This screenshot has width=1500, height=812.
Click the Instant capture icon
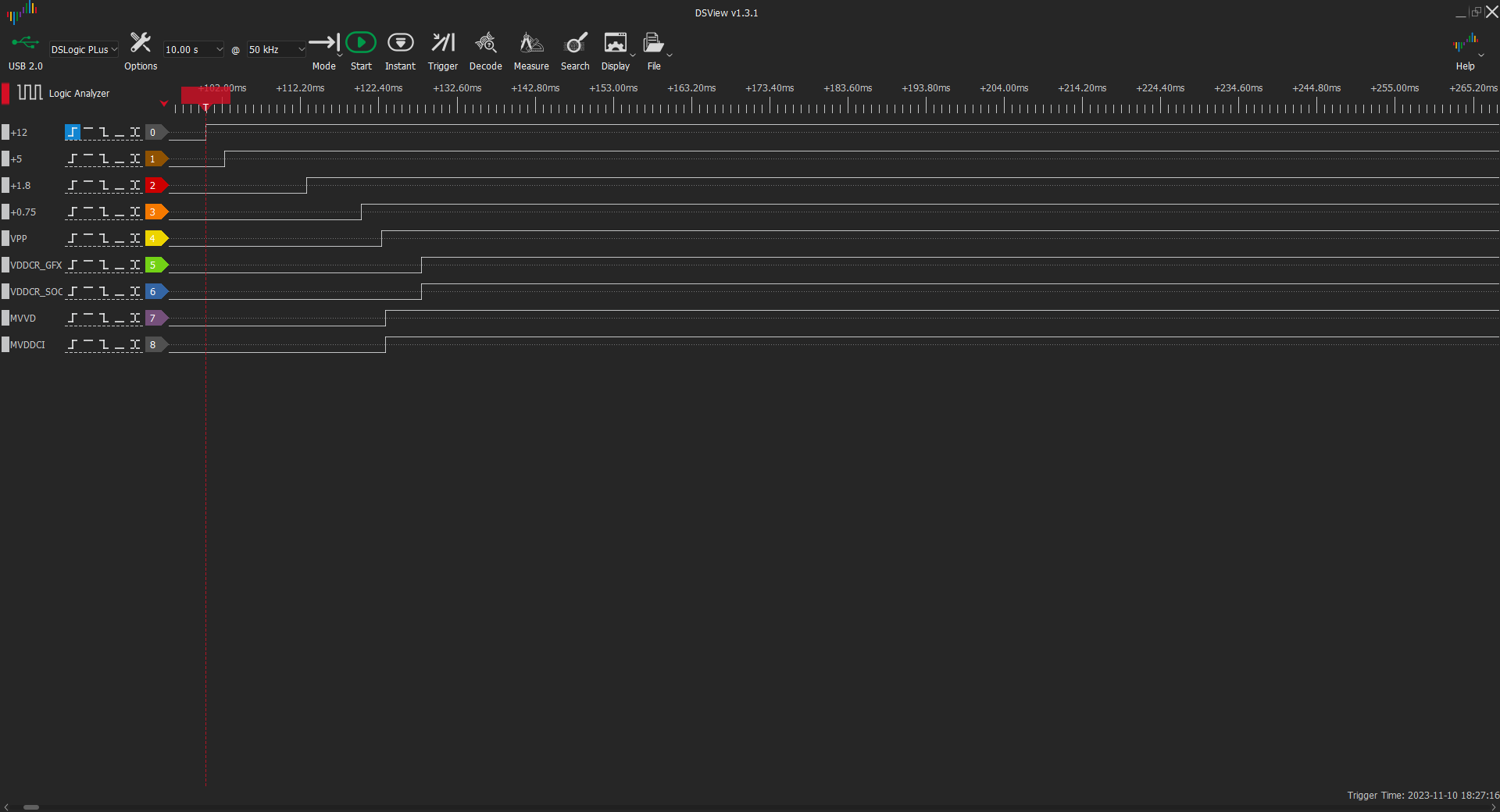point(400,43)
